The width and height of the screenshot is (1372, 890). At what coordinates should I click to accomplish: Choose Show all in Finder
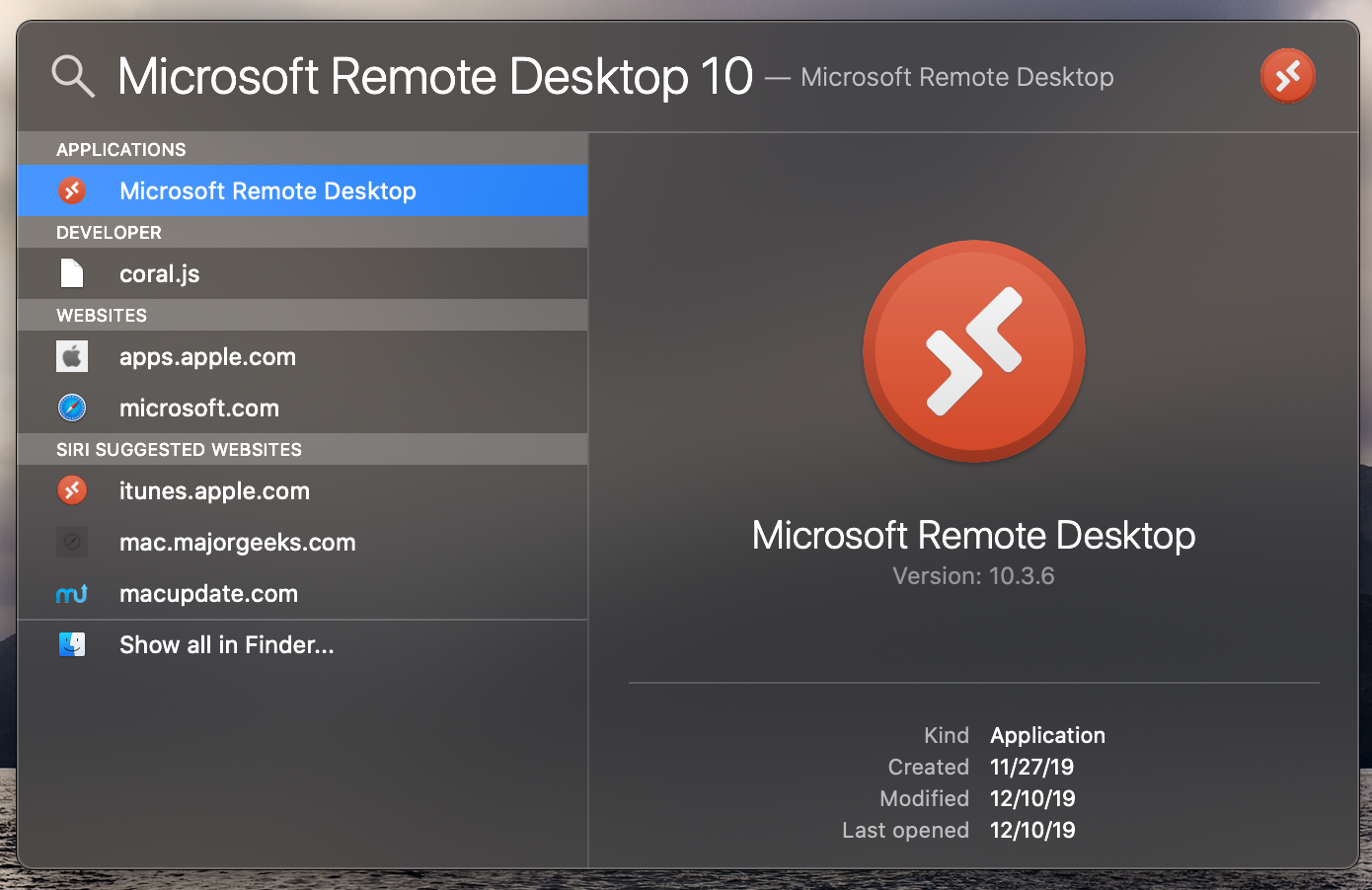[x=302, y=644]
